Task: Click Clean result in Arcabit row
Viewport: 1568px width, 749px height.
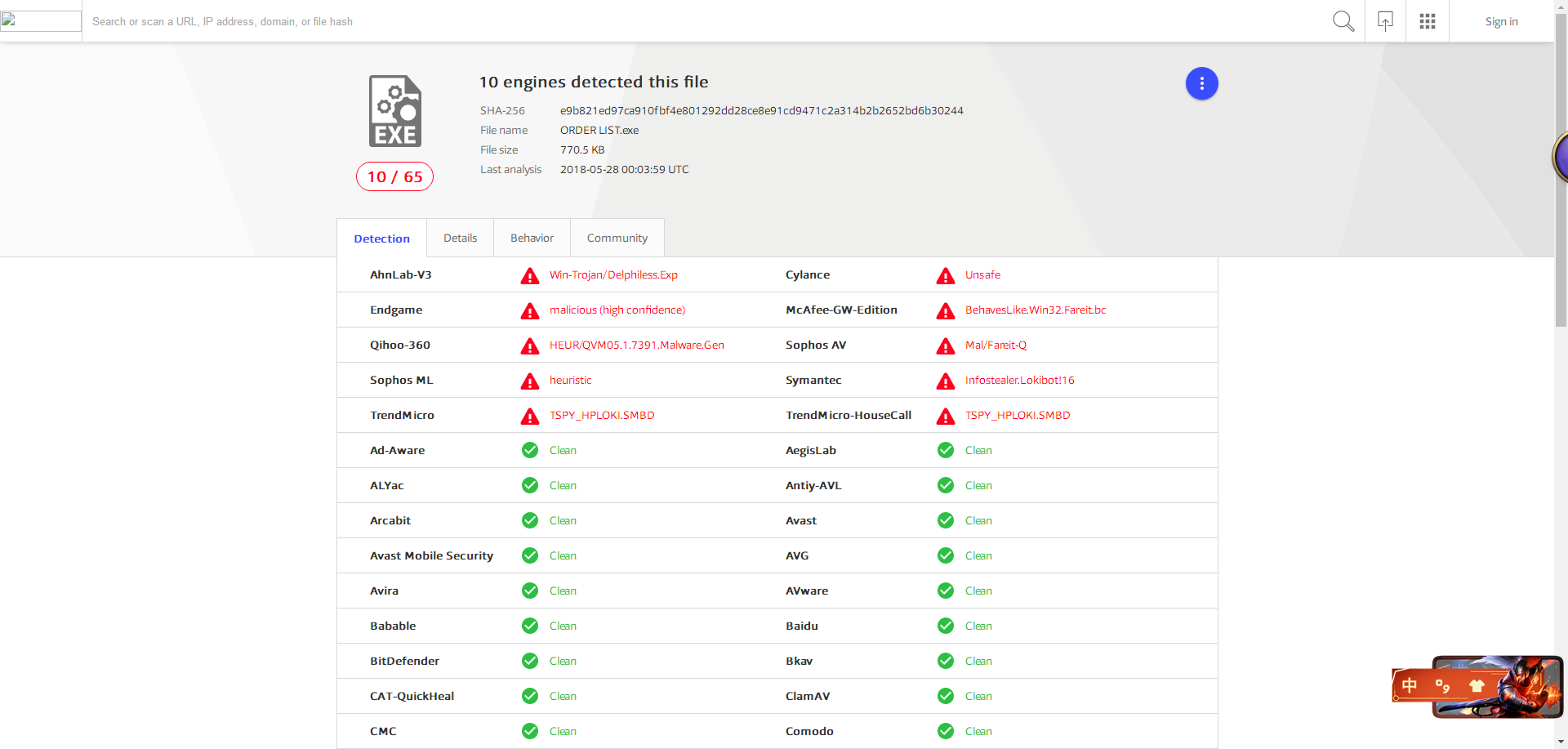Action: (563, 520)
